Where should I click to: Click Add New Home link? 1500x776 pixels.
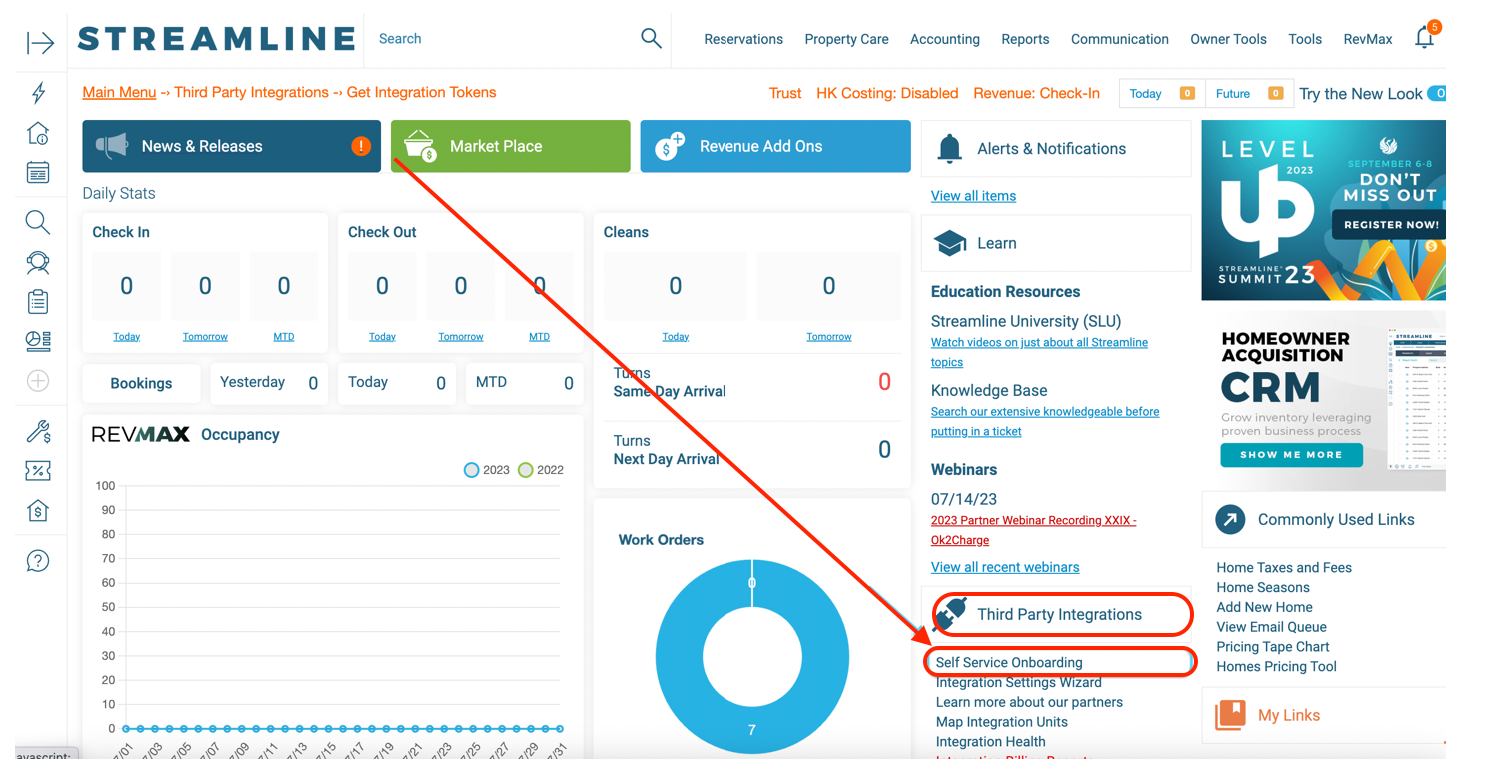(x=1264, y=607)
